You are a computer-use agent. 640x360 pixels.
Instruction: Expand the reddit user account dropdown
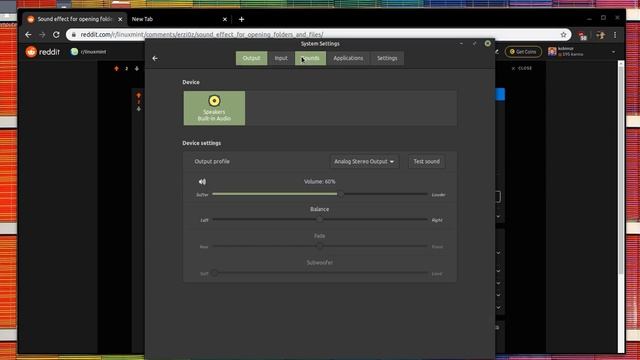point(613,52)
